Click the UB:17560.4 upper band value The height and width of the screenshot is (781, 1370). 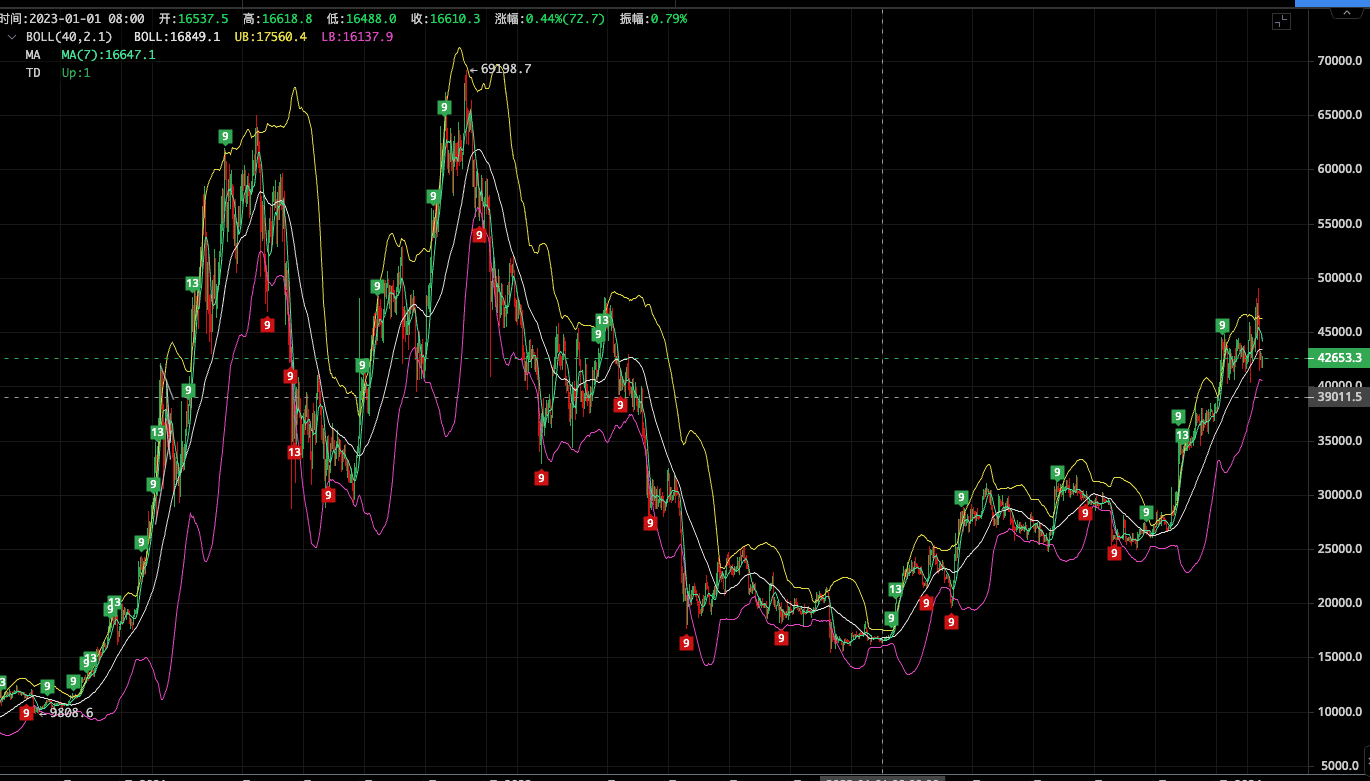click(x=270, y=37)
